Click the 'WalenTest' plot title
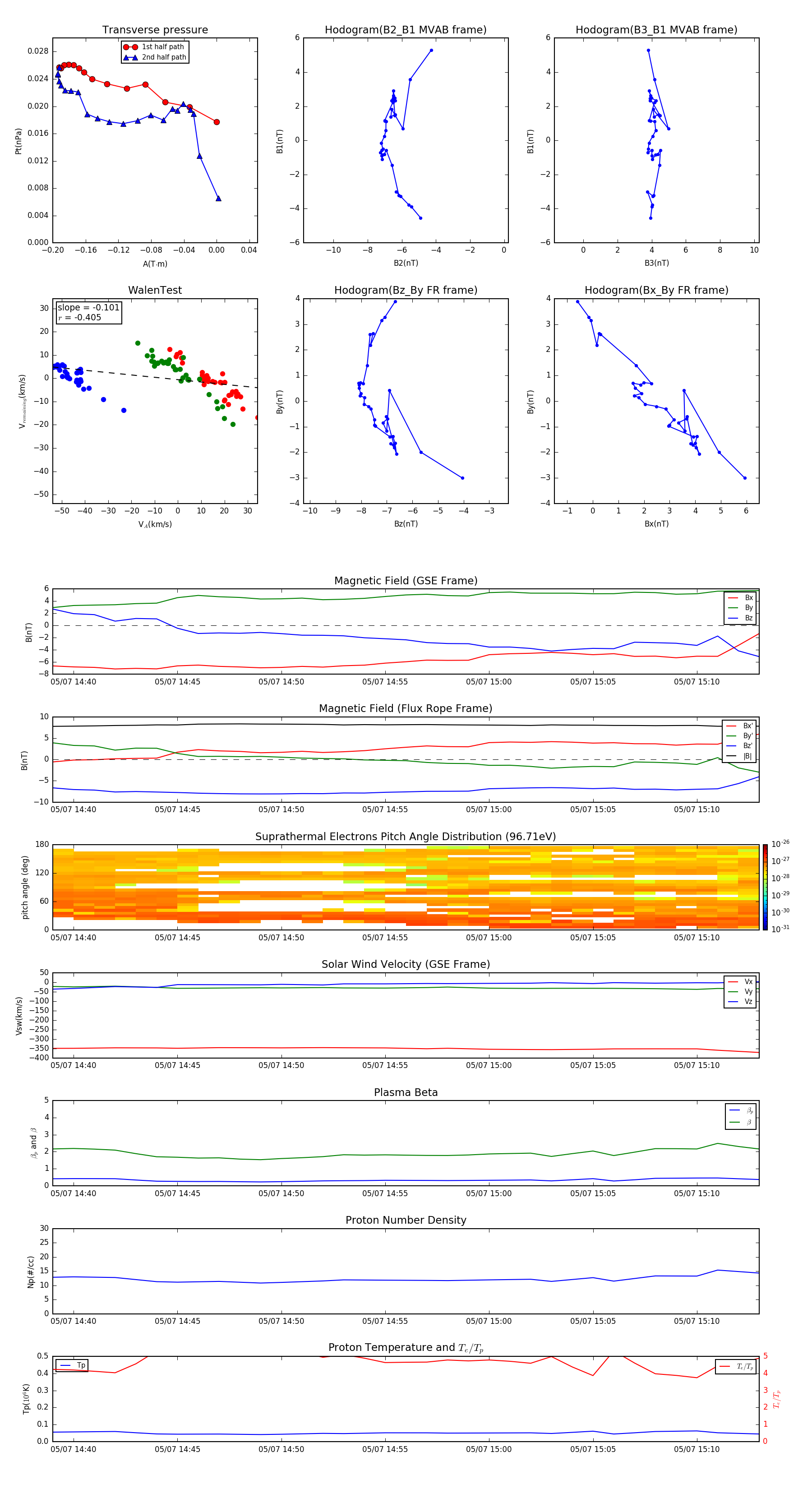Screen dimensions: 812x1489 coord(155,290)
